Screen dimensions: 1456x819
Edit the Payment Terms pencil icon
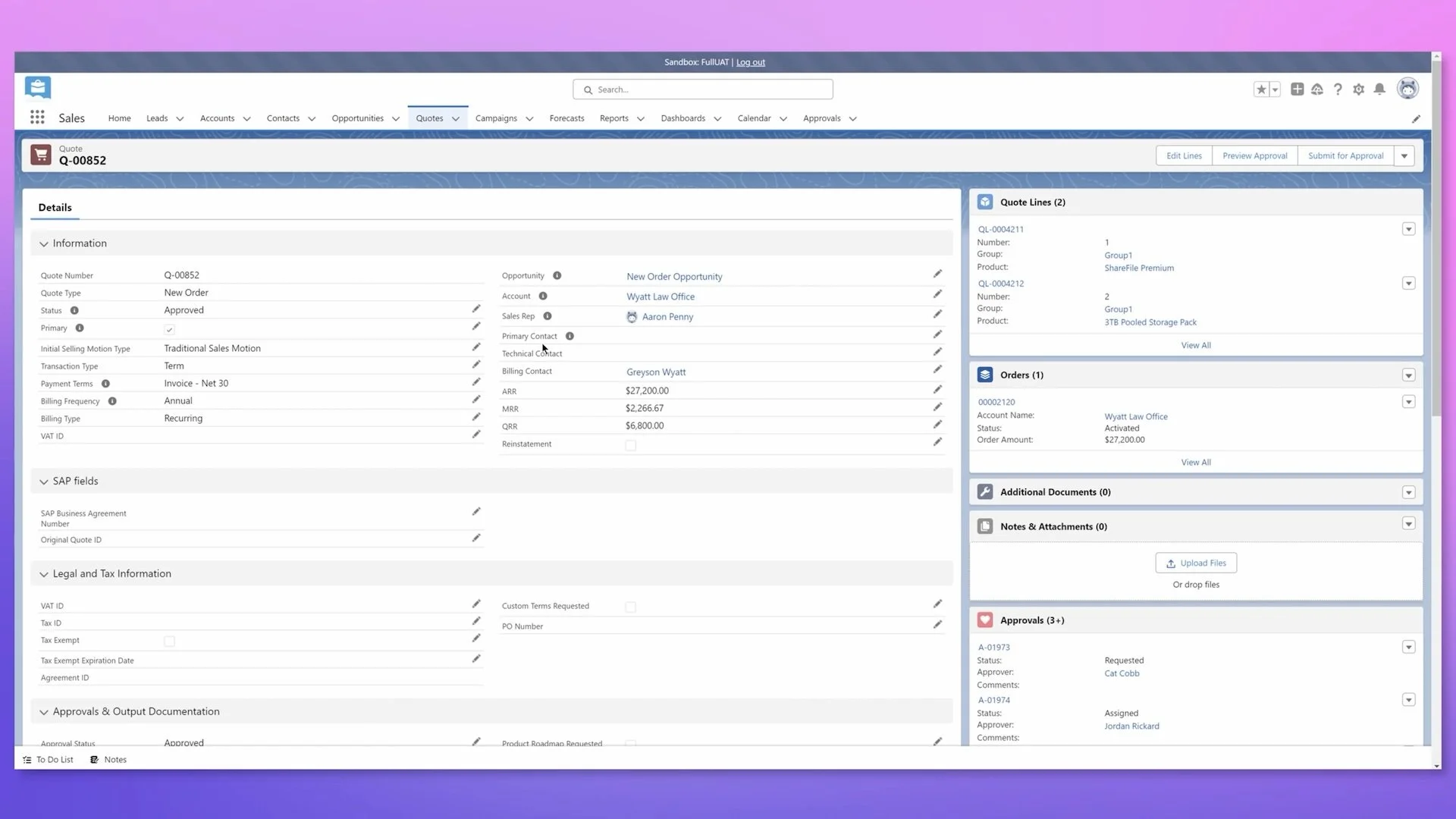pyautogui.click(x=476, y=382)
